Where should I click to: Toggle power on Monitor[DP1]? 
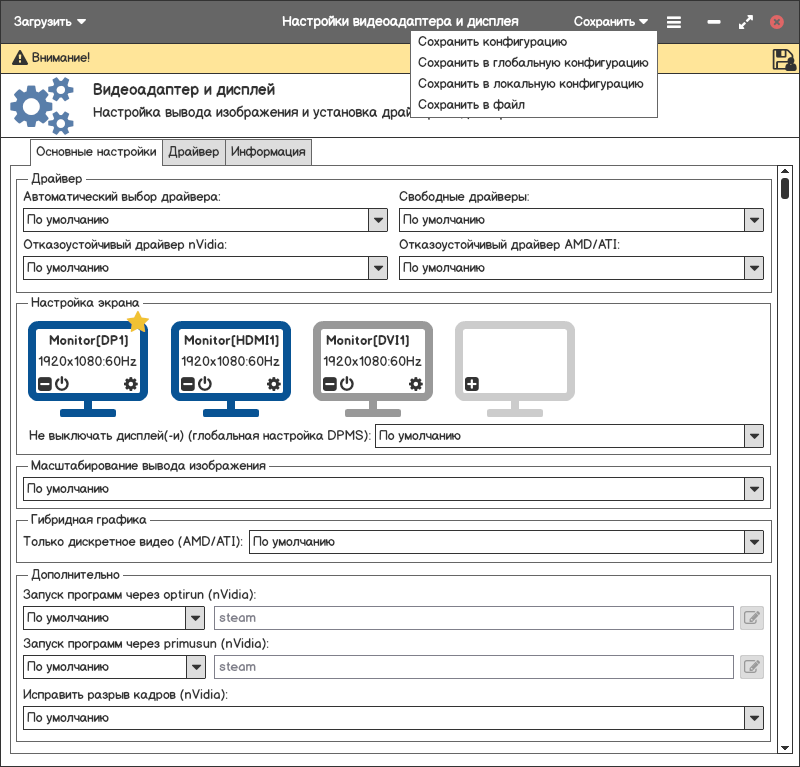[x=61, y=384]
